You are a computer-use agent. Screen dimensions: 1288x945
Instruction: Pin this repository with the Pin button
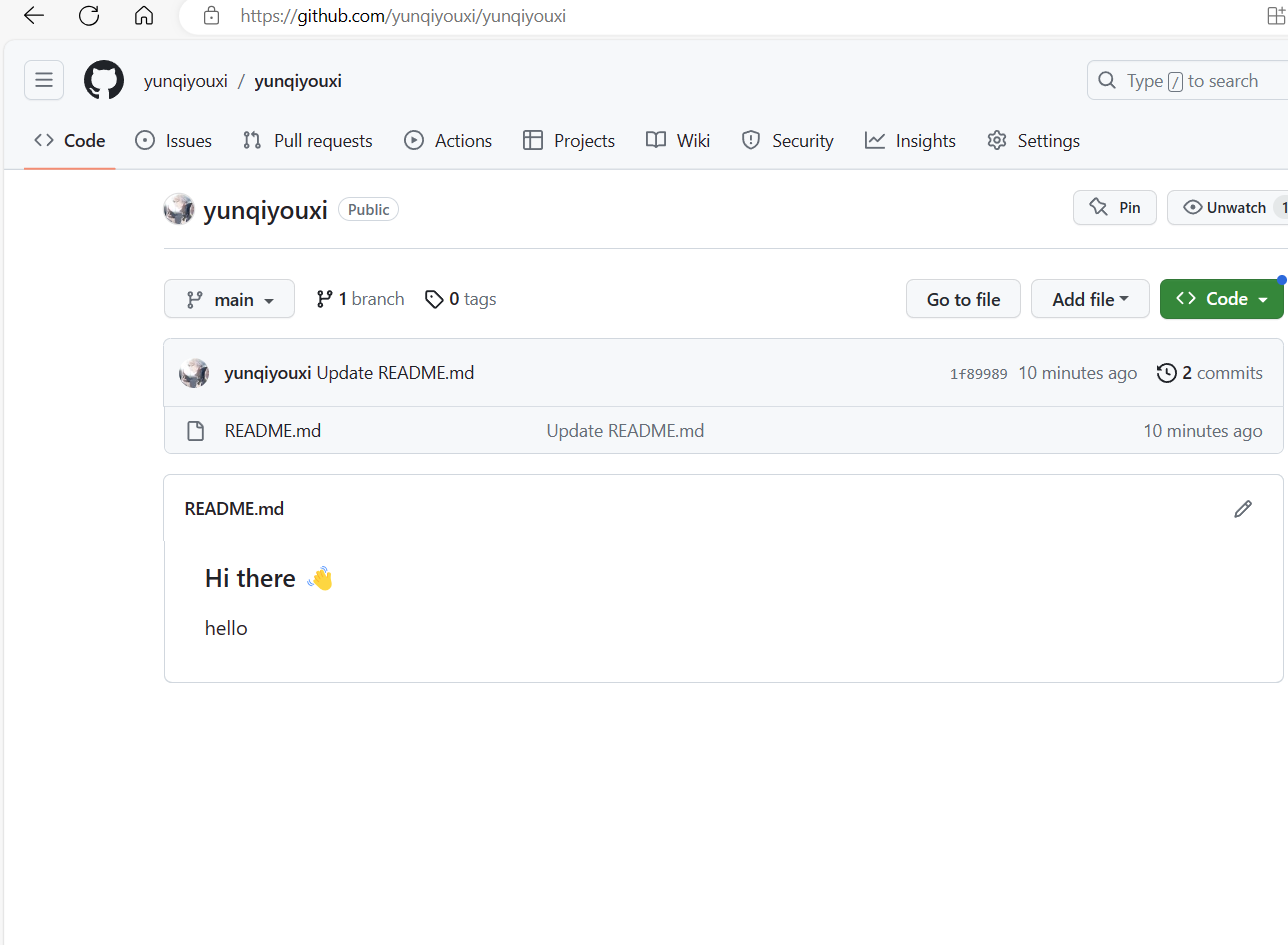pos(1115,207)
